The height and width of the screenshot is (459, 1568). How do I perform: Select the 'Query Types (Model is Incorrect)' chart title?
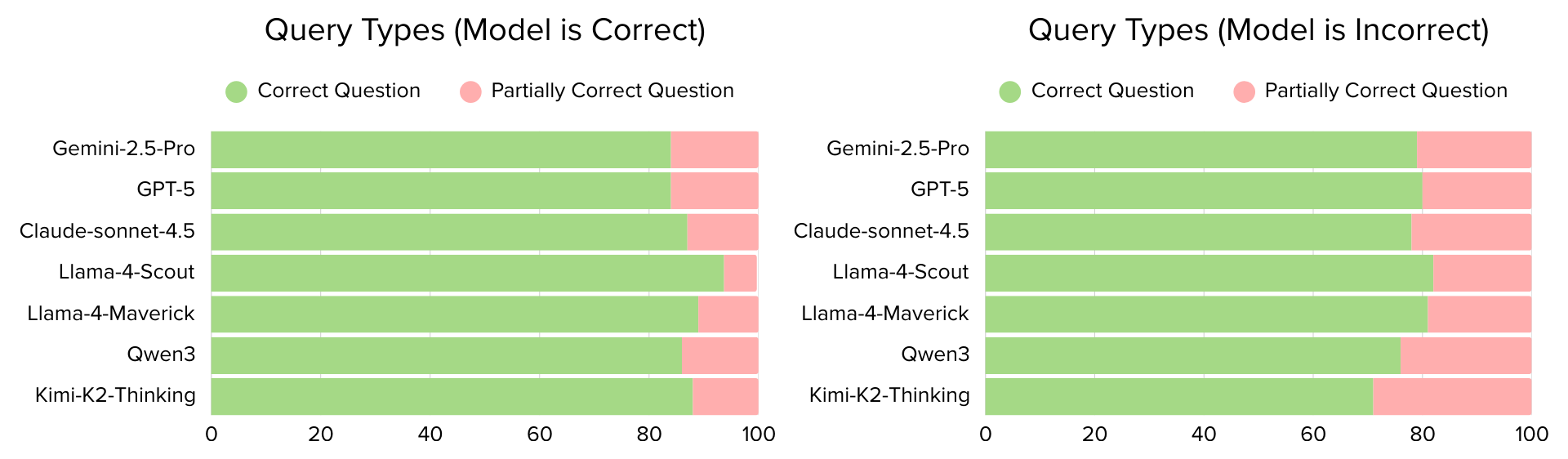pyautogui.click(x=1258, y=30)
